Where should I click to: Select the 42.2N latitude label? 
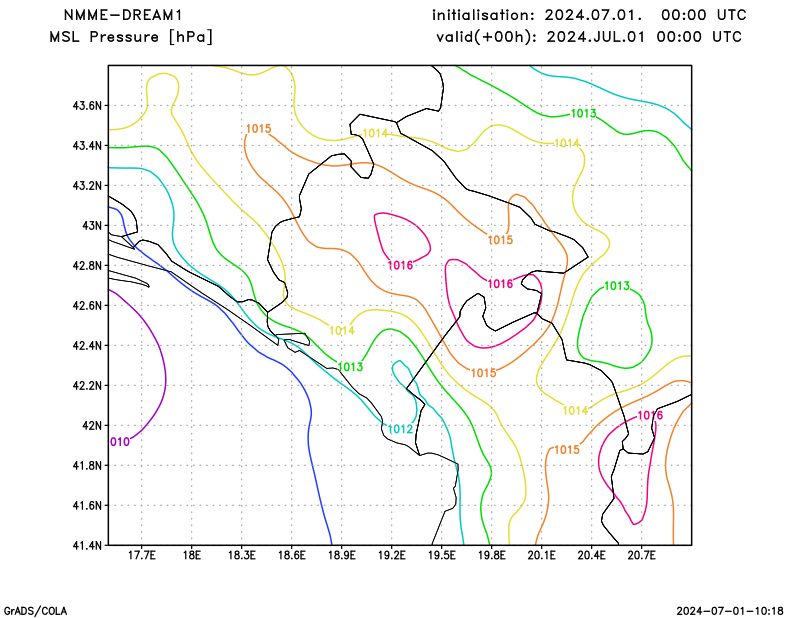(87, 385)
